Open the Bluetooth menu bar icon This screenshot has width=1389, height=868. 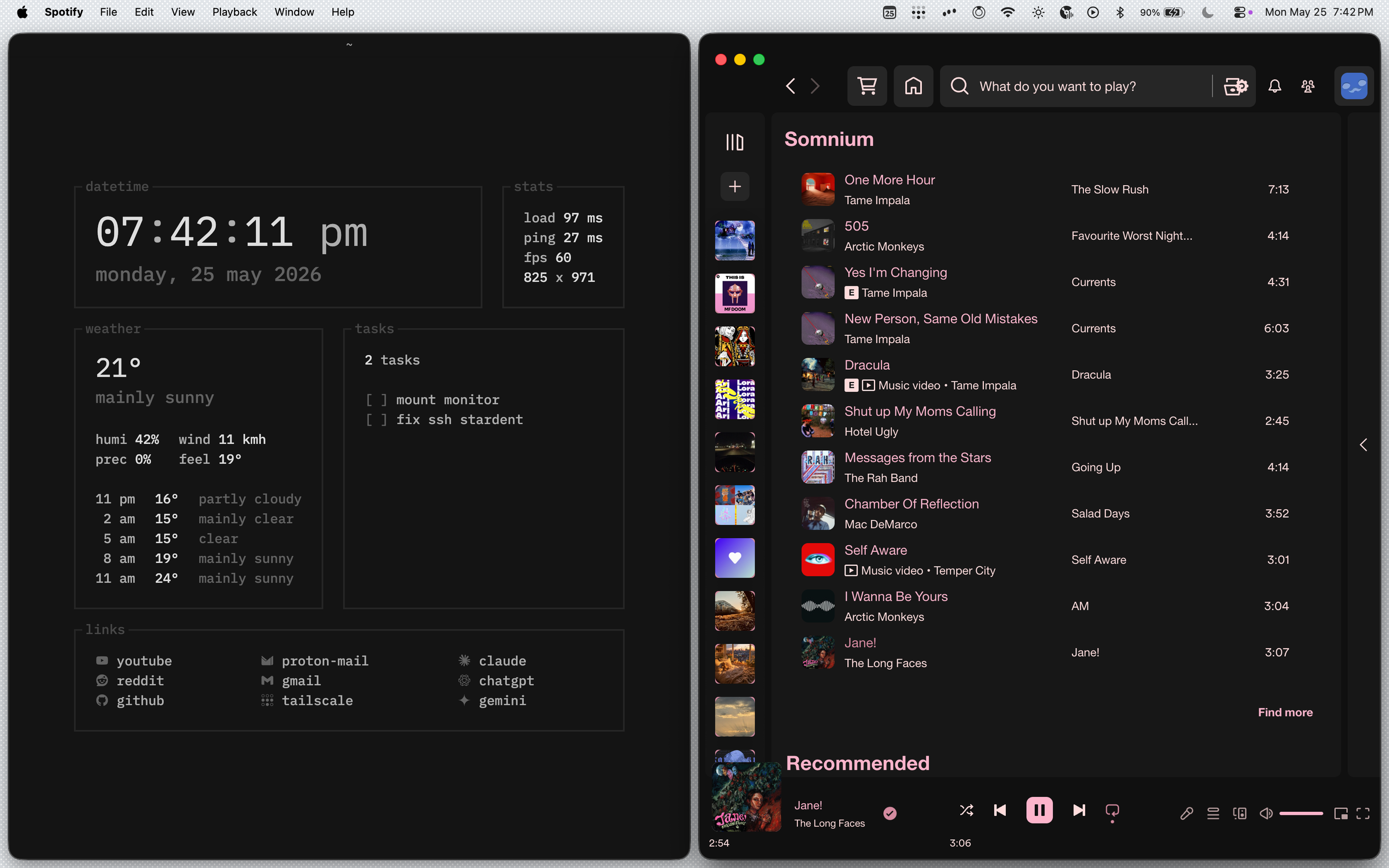tap(1120, 12)
